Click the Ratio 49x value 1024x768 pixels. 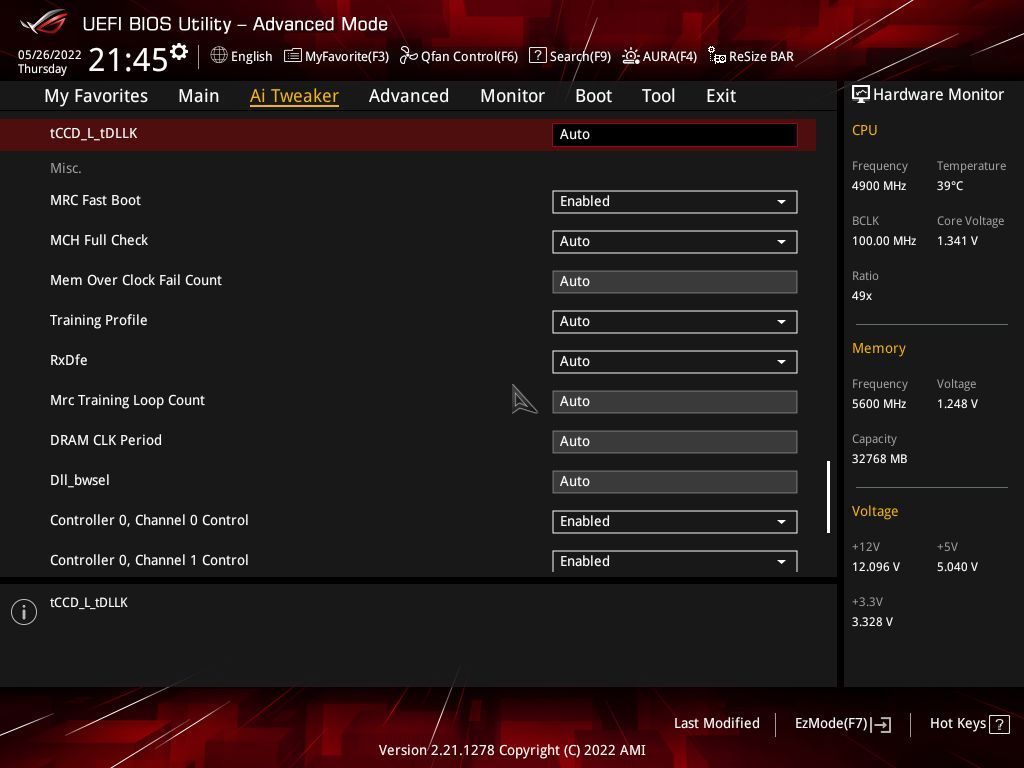[x=861, y=296]
